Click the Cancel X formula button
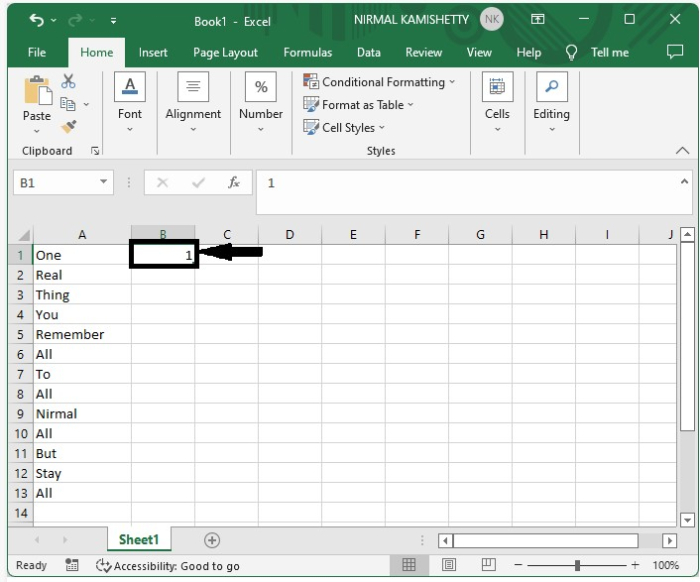The width and height of the screenshot is (700, 582). [162, 183]
